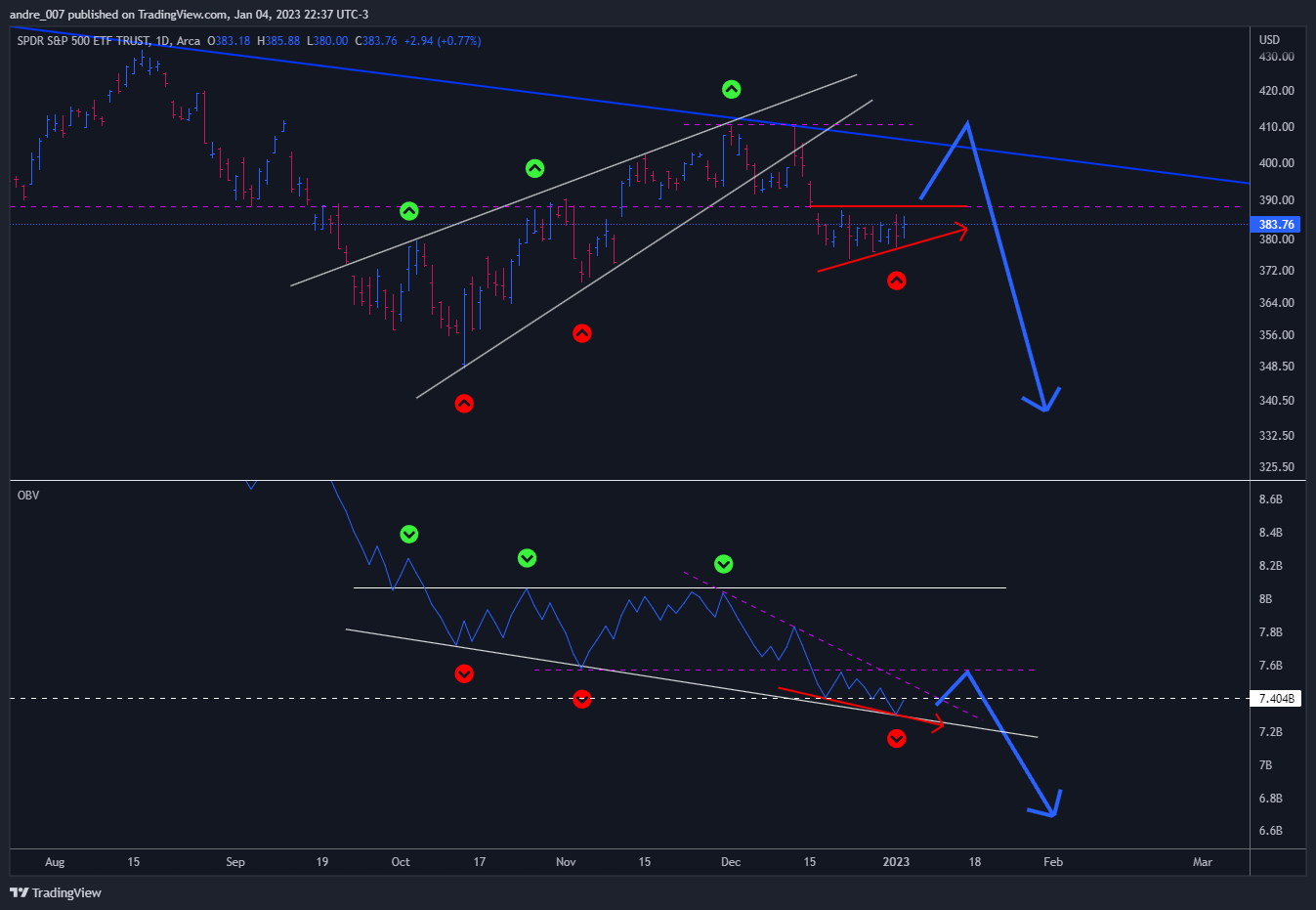
Task: Click the 372.00 price axis label
Action: coord(1276,271)
